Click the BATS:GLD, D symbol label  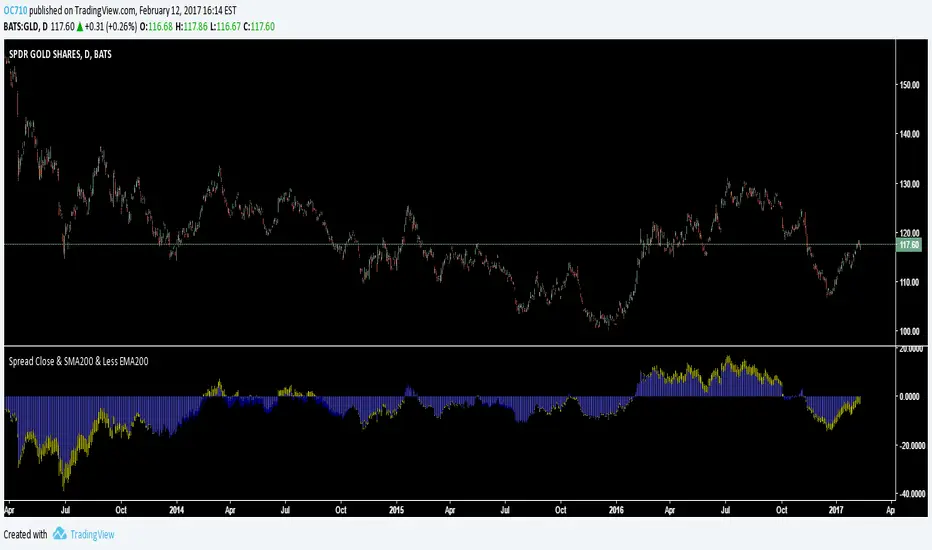pos(26,27)
